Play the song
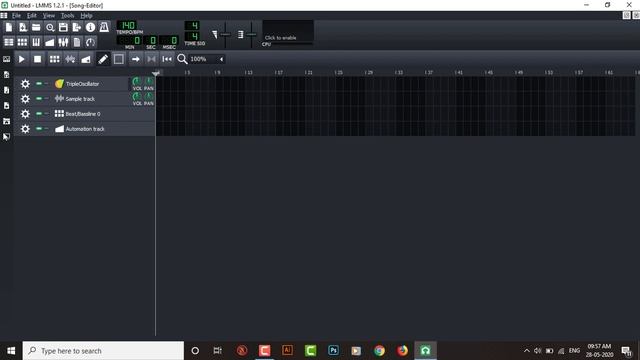Image resolution: width=640 pixels, height=360 pixels. click(22, 59)
